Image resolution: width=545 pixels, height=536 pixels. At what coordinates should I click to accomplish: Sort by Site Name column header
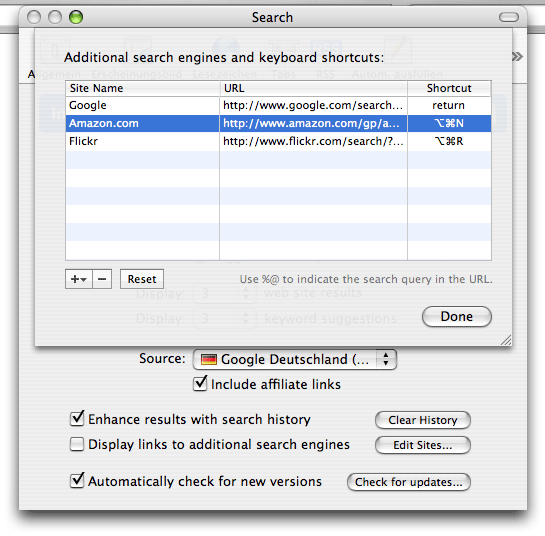pos(143,88)
